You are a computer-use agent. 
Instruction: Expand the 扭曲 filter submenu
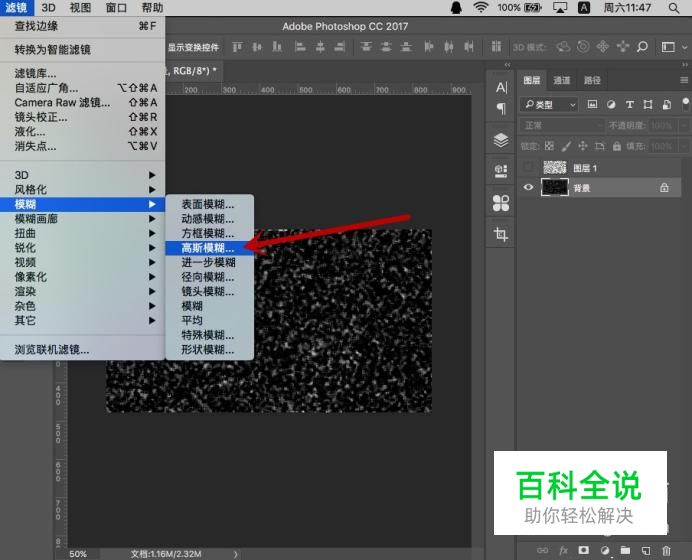tap(83, 233)
